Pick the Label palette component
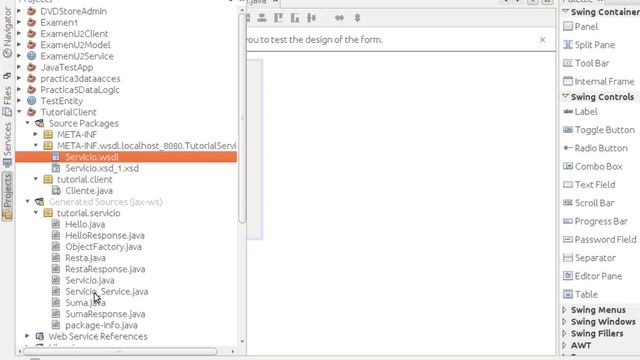Screen dimensions: 640x360 [580, 111]
